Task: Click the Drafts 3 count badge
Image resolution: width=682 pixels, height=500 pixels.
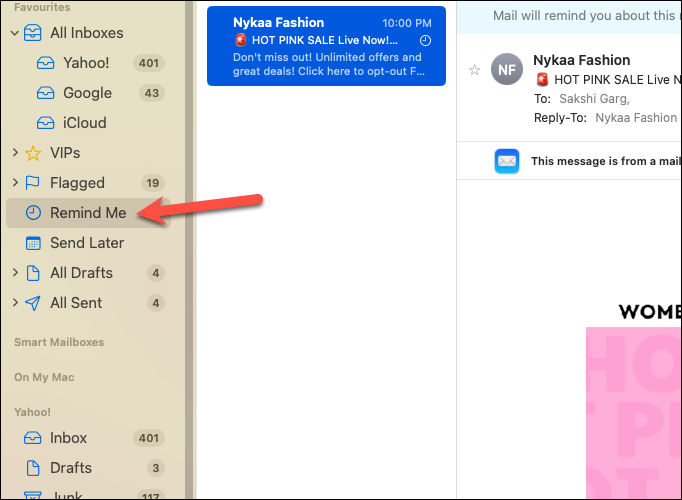Action: point(156,468)
